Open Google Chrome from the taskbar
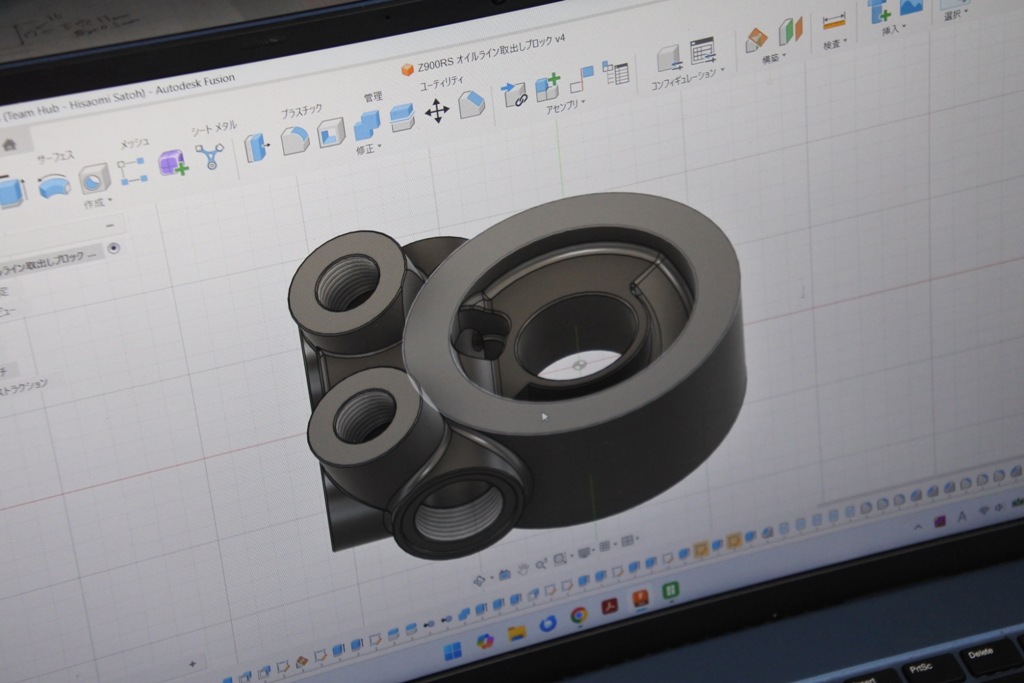The height and width of the screenshot is (683, 1024). tap(579, 616)
